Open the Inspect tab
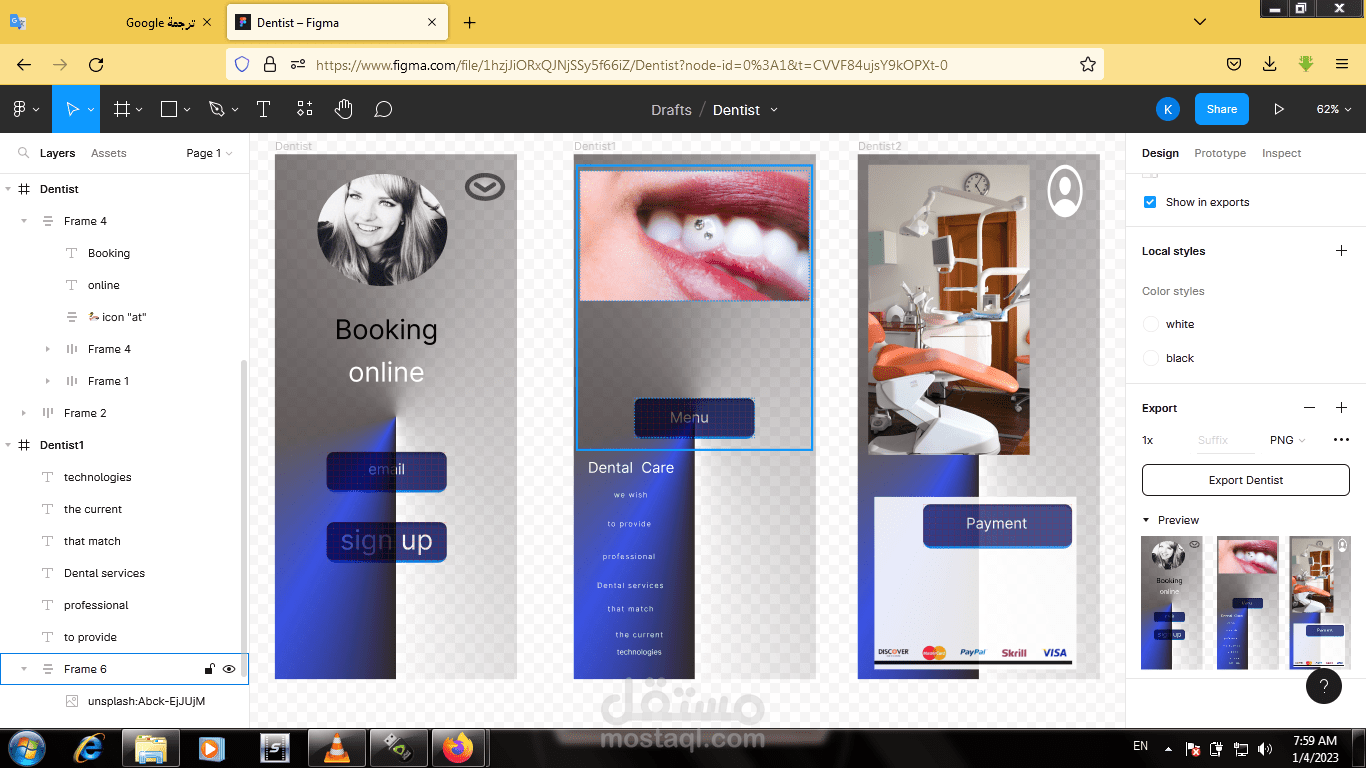This screenshot has width=1366, height=768. pyautogui.click(x=1281, y=153)
